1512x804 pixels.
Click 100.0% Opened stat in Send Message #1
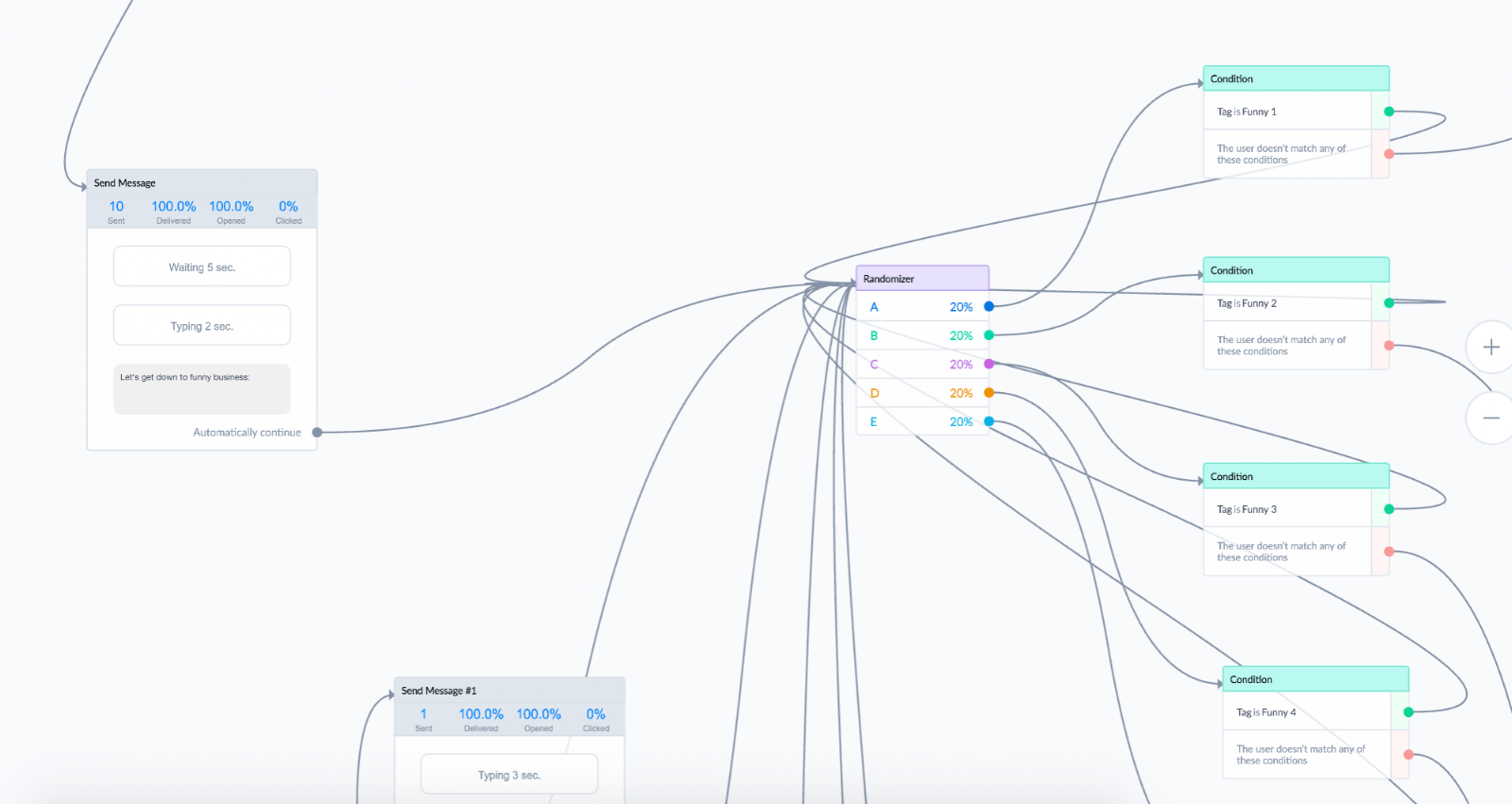tap(539, 720)
